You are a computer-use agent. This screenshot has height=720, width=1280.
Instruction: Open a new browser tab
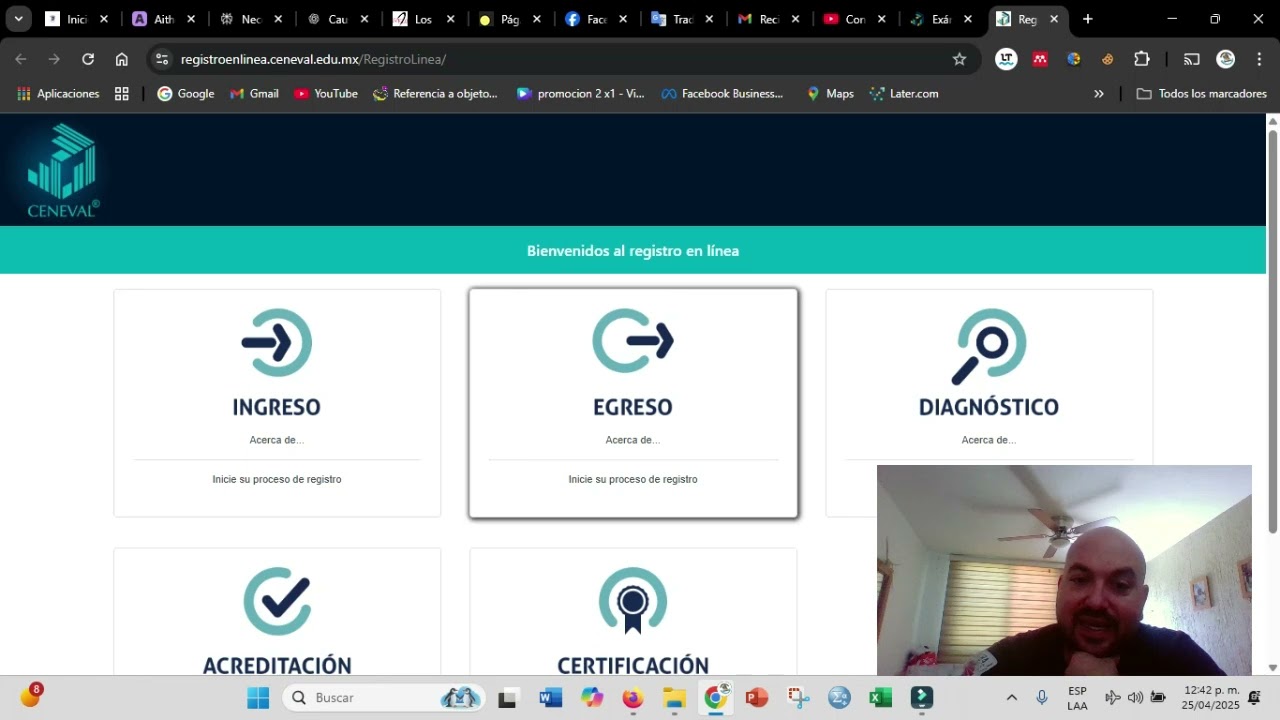coord(1088,19)
